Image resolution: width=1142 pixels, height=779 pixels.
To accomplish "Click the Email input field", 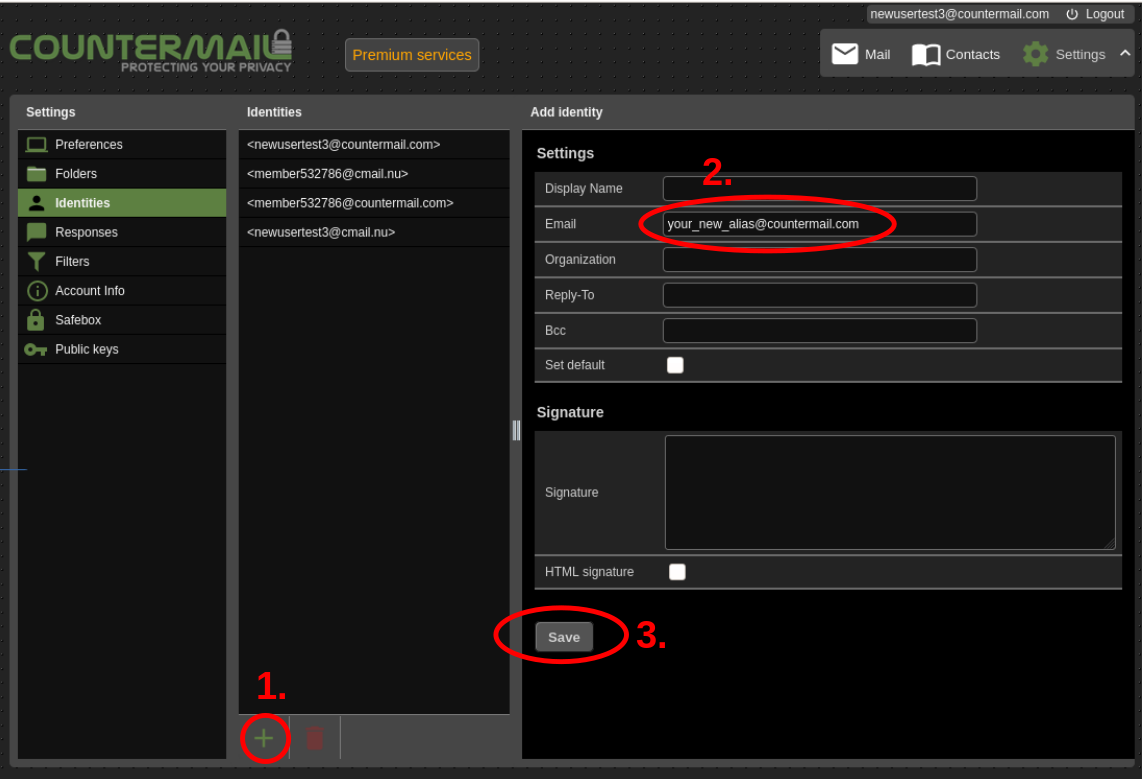I will (x=819, y=224).
